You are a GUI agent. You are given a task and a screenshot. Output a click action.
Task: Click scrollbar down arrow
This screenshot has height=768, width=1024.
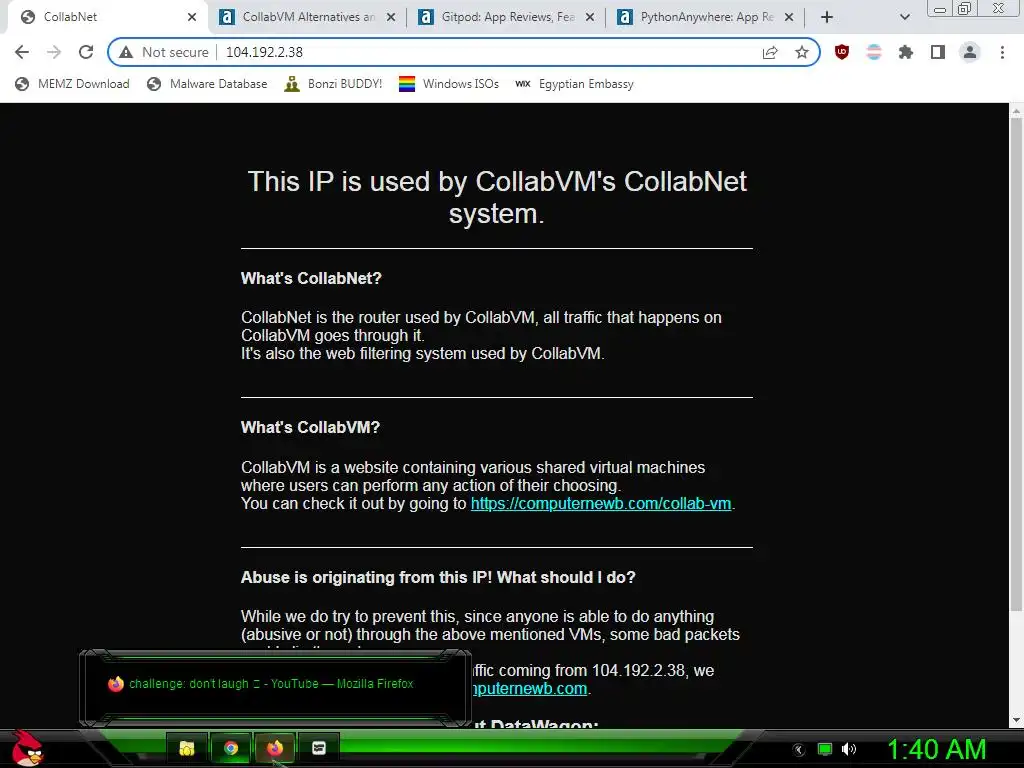tap(1017, 720)
